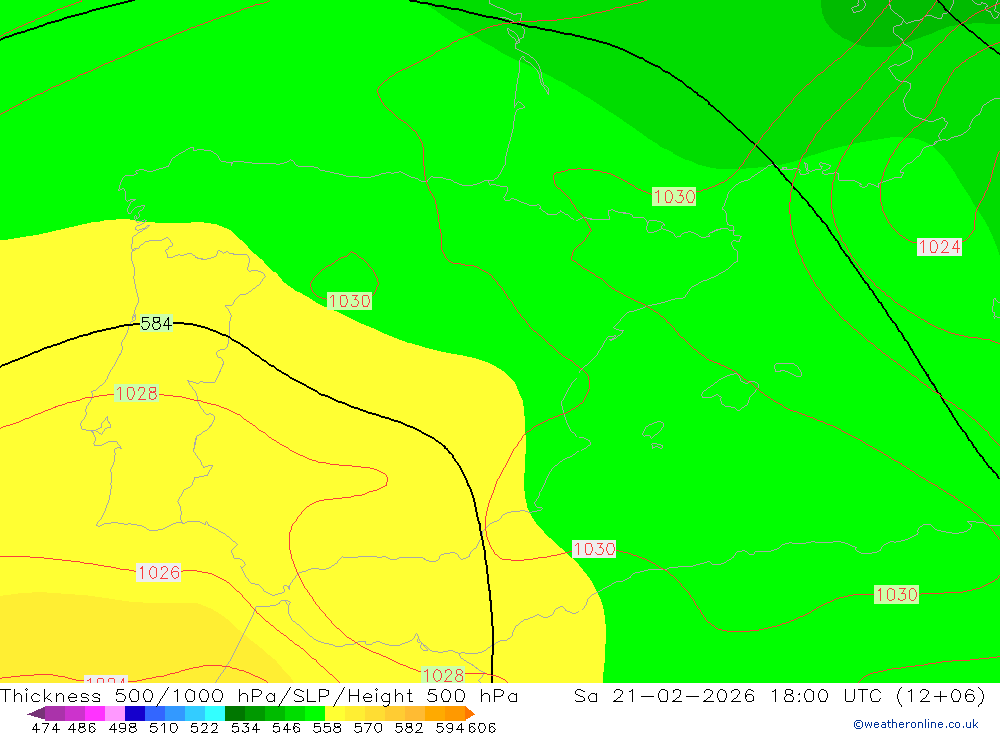Click the SLP portion of the map title

click(x=311, y=695)
